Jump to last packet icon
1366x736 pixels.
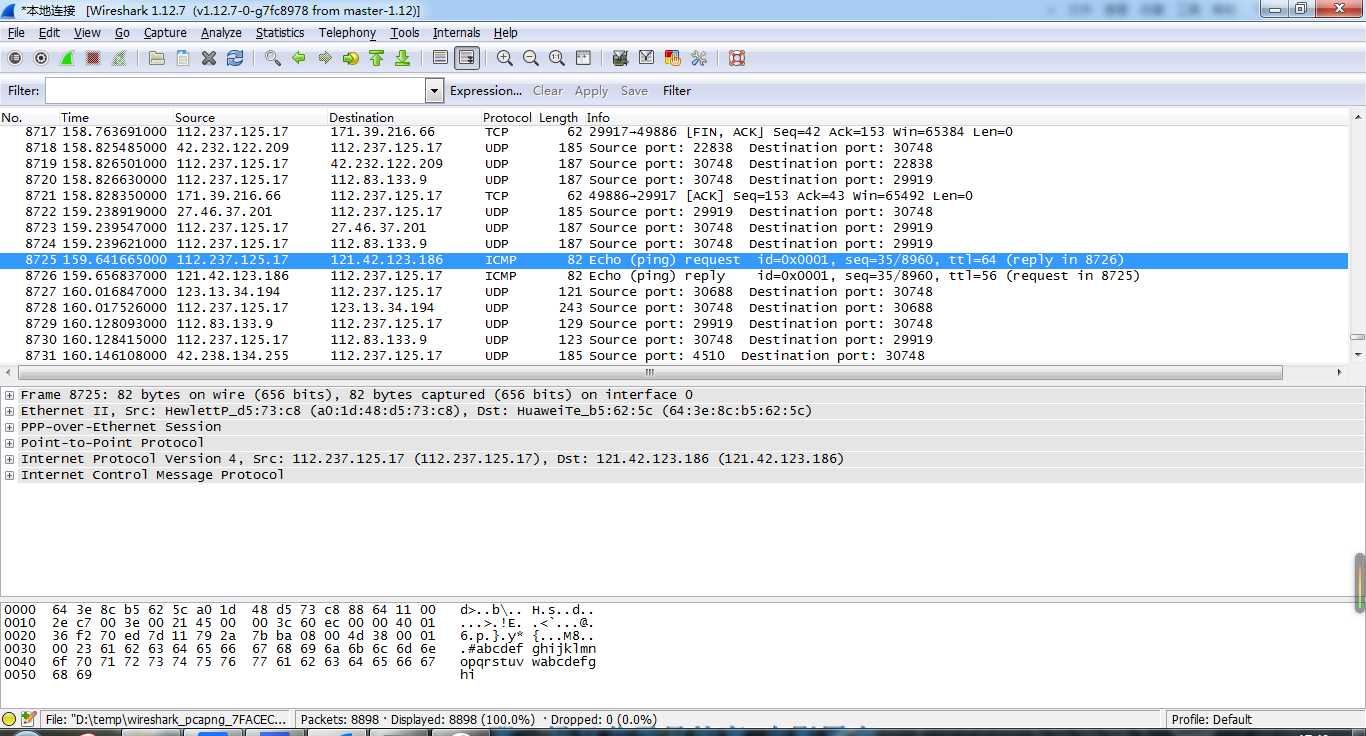point(402,58)
